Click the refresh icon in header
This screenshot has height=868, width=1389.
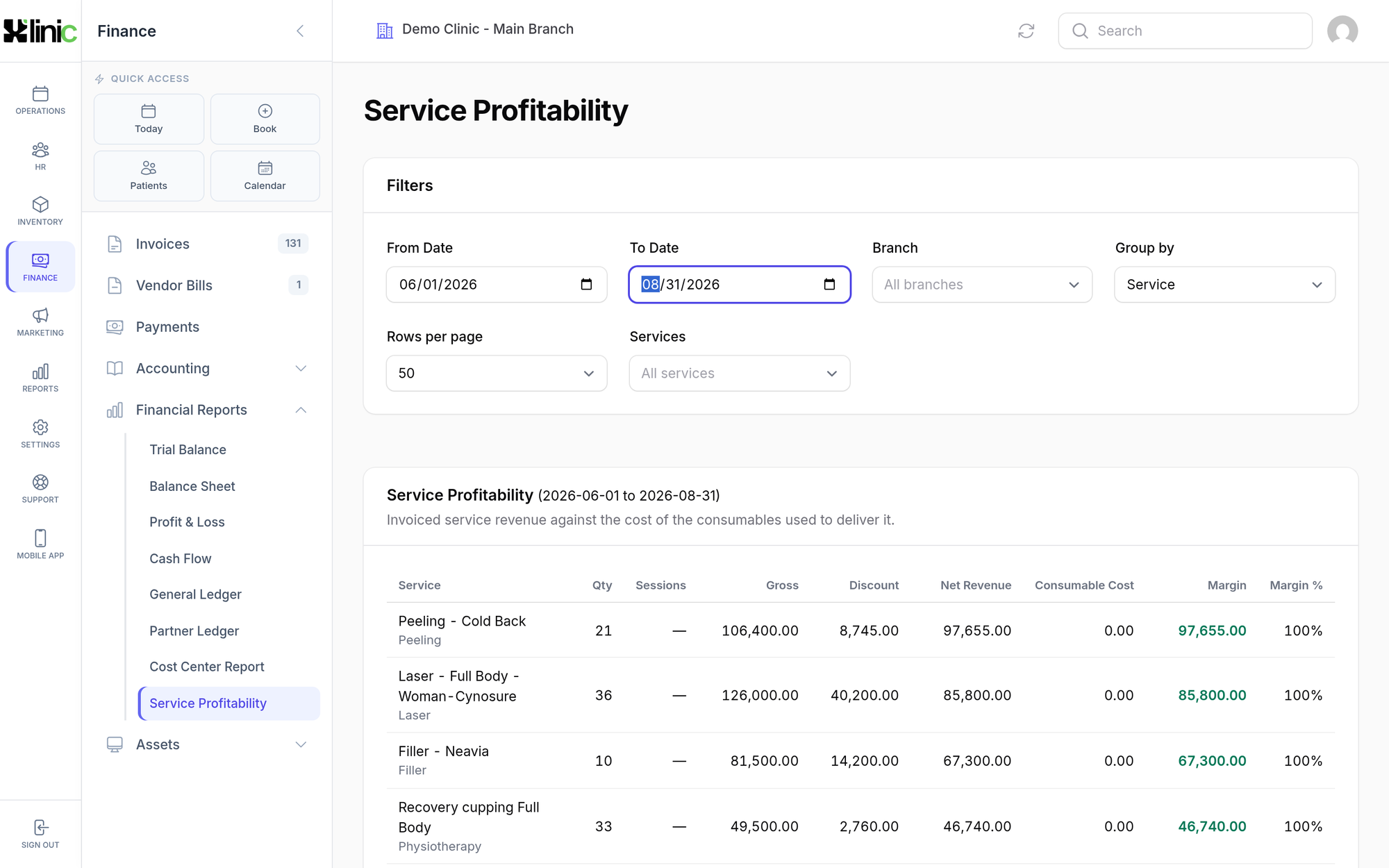tap(1026, 31)
